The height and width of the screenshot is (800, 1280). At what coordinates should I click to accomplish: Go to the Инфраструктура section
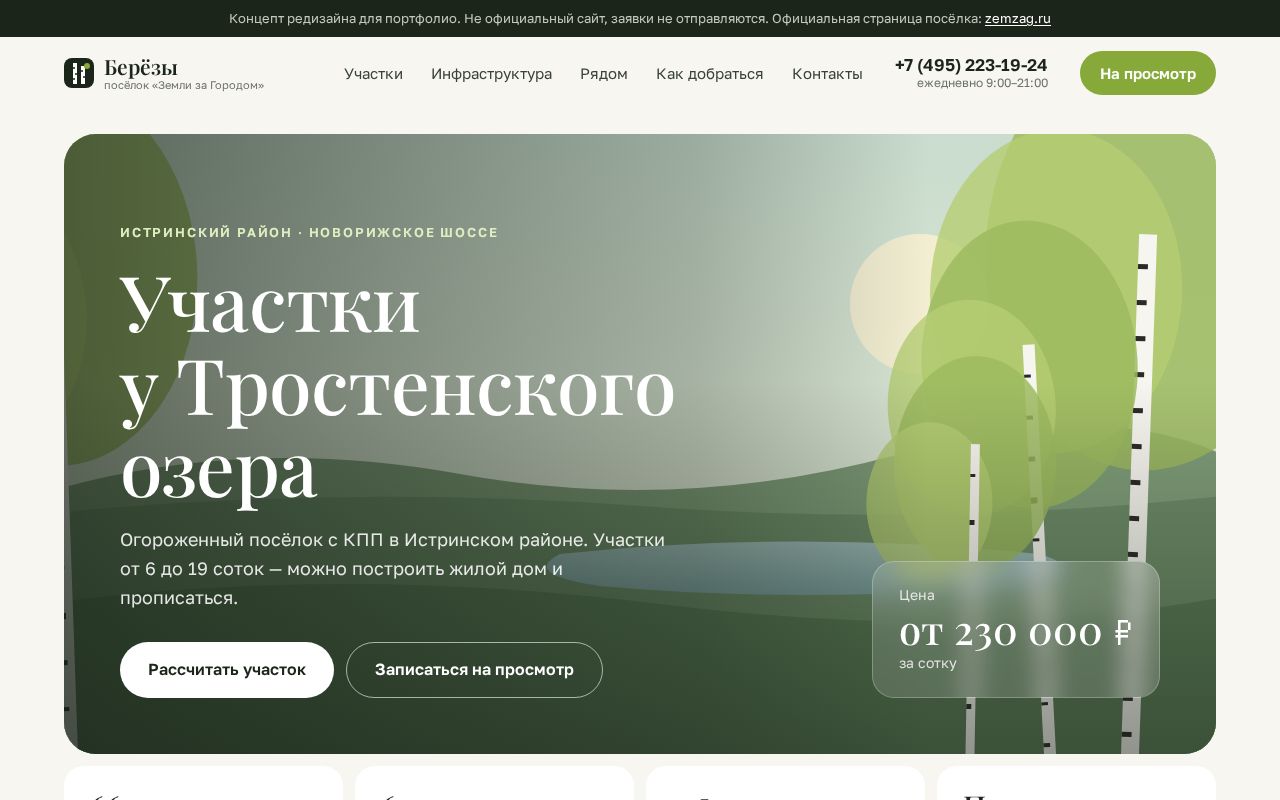click(x=491, y=74)
